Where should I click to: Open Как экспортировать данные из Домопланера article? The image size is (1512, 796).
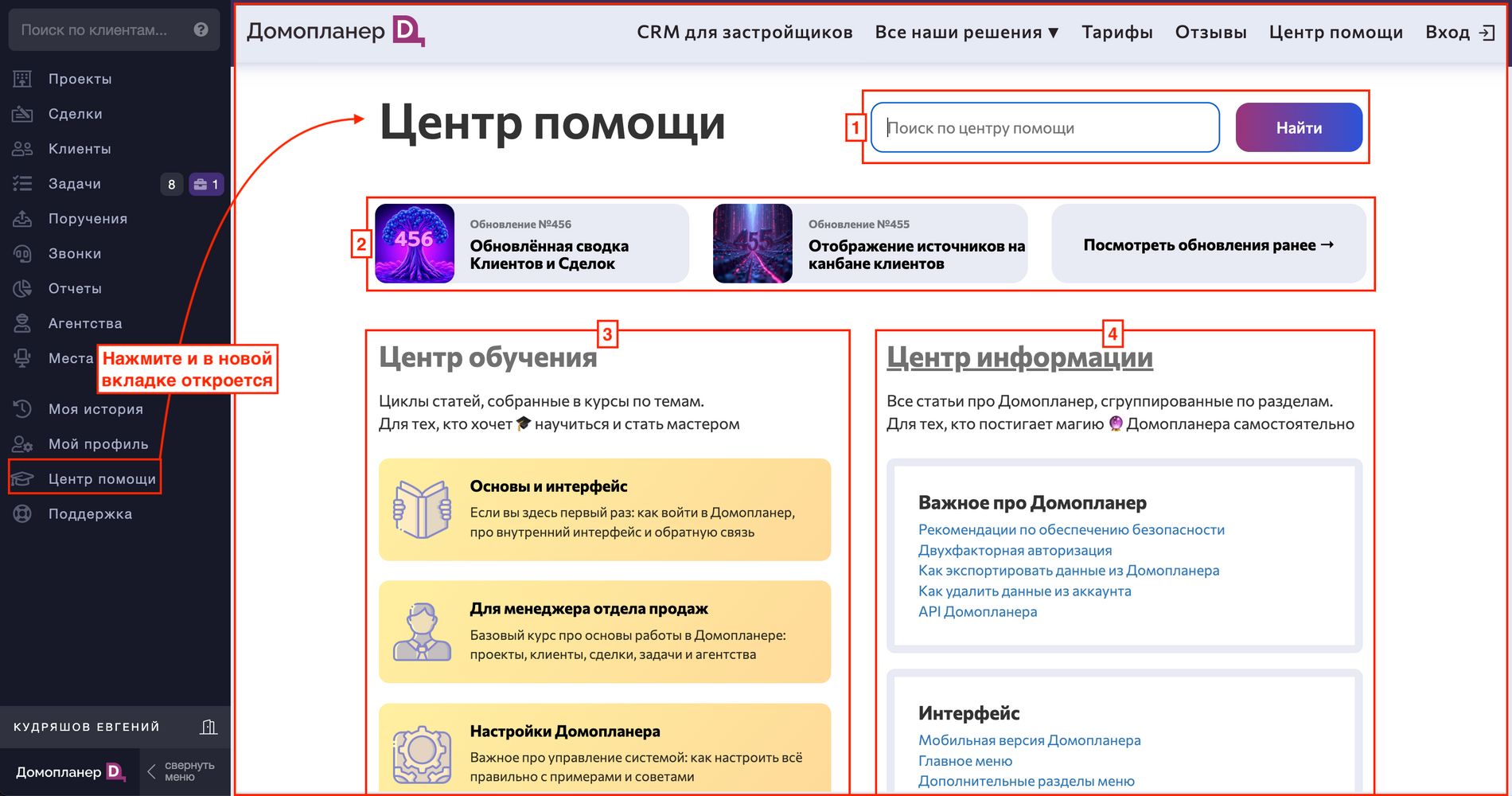(1069, 571)
